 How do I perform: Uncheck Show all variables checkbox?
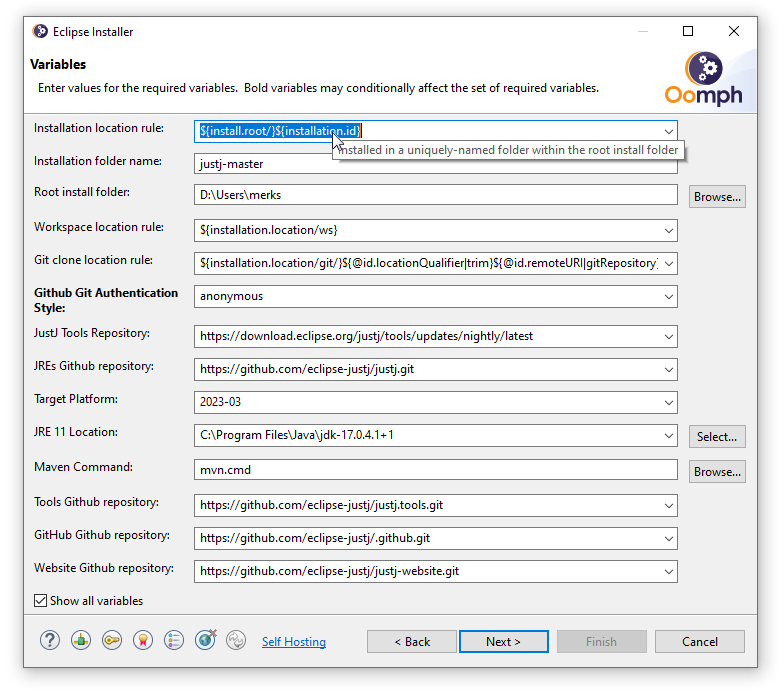41,601
